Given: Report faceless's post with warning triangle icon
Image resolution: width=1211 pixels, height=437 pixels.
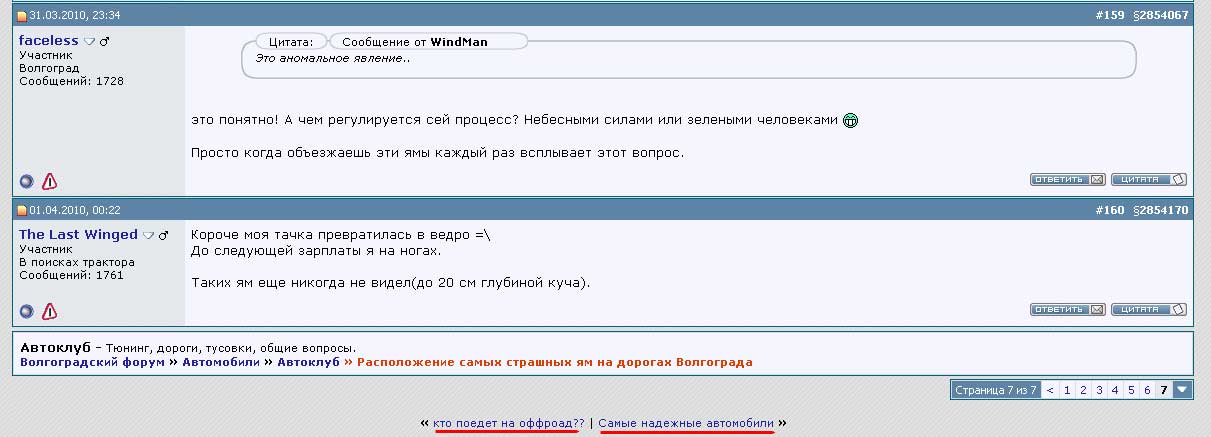Looking at the screenshot, I should pos(49,182).
